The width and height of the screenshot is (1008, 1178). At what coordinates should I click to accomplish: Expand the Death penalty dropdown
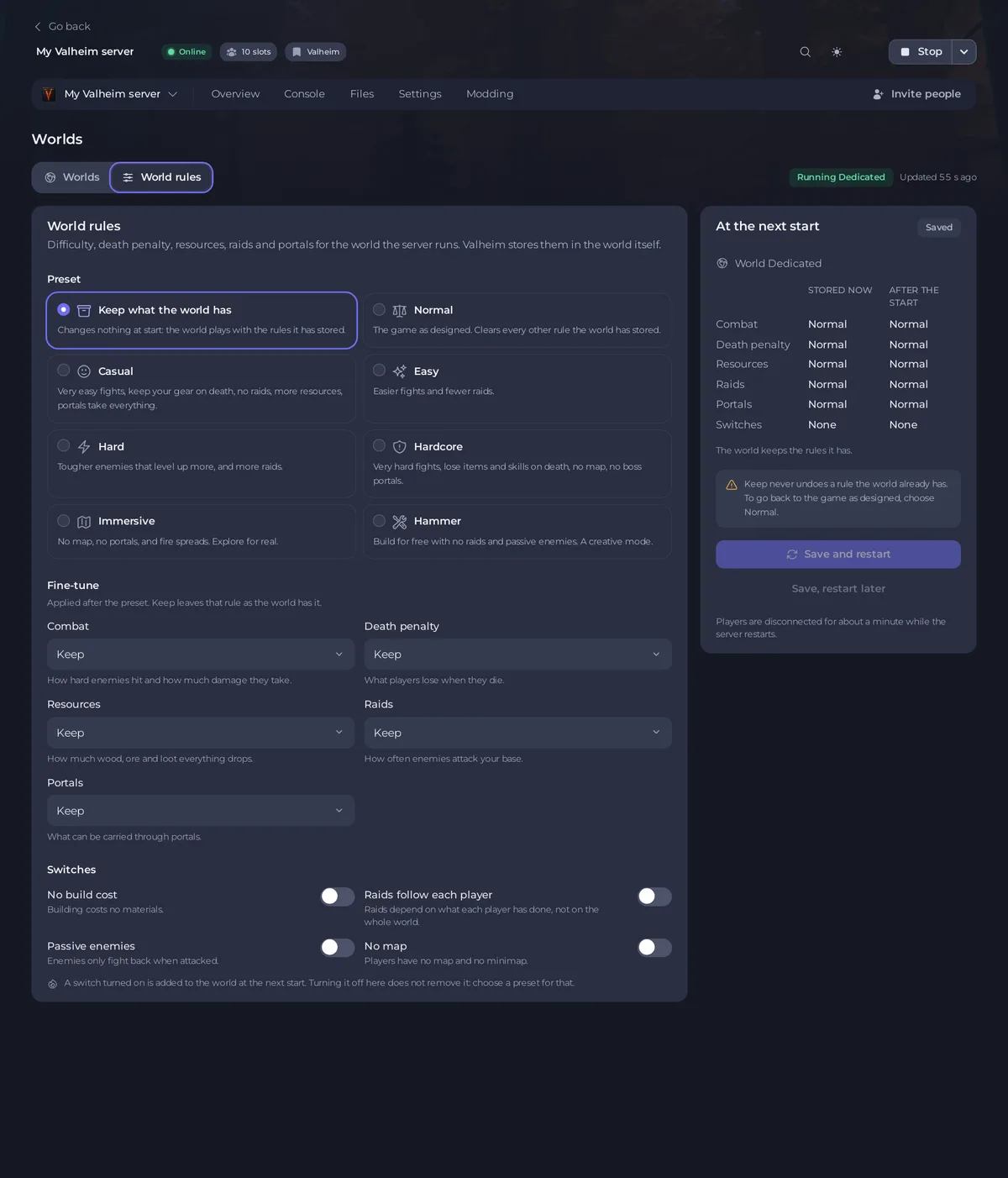517,655
